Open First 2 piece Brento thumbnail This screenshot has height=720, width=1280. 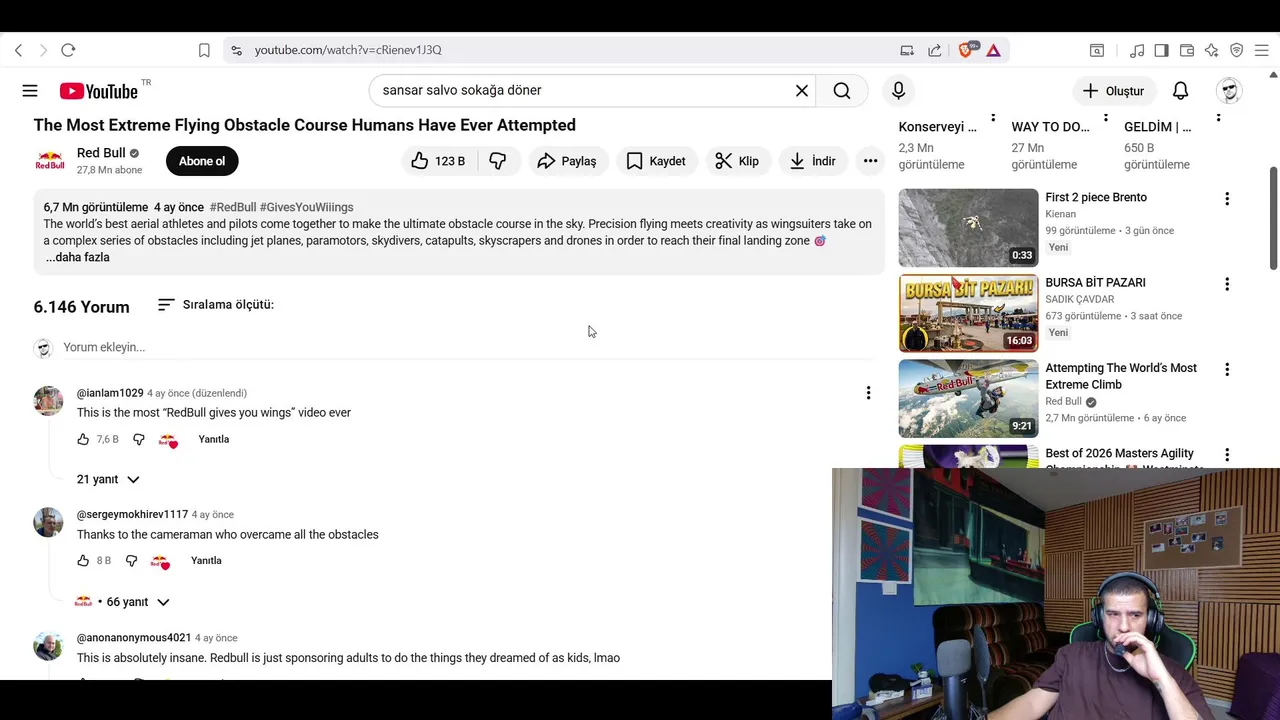[968, 228]
